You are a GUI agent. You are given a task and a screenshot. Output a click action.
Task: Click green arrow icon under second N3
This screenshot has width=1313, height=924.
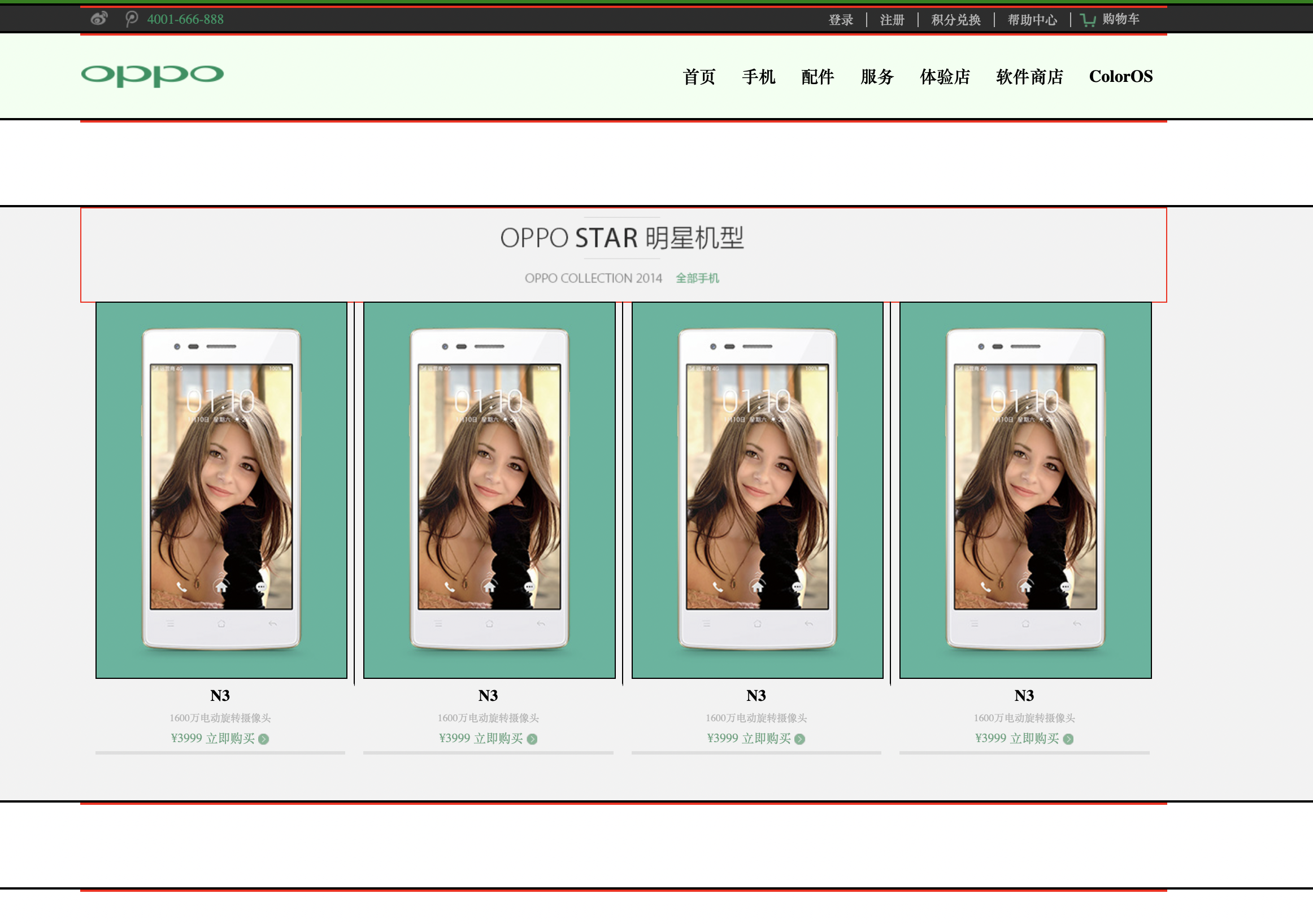[532, 739]
